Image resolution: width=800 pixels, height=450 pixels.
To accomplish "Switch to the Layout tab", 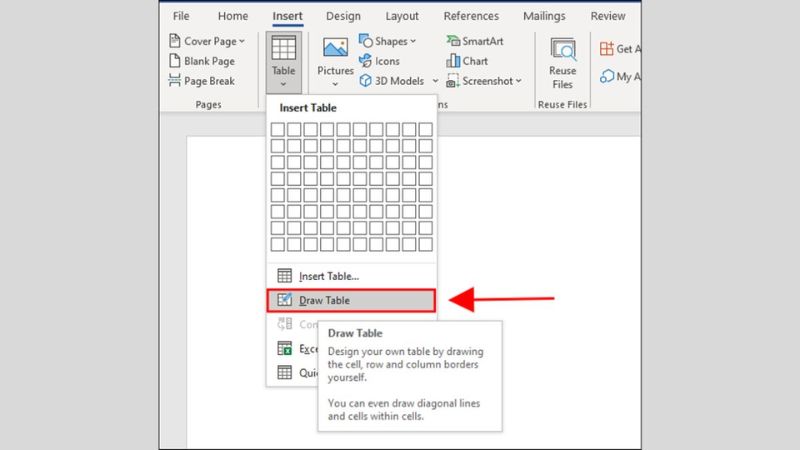I will [x=402, y=16].
